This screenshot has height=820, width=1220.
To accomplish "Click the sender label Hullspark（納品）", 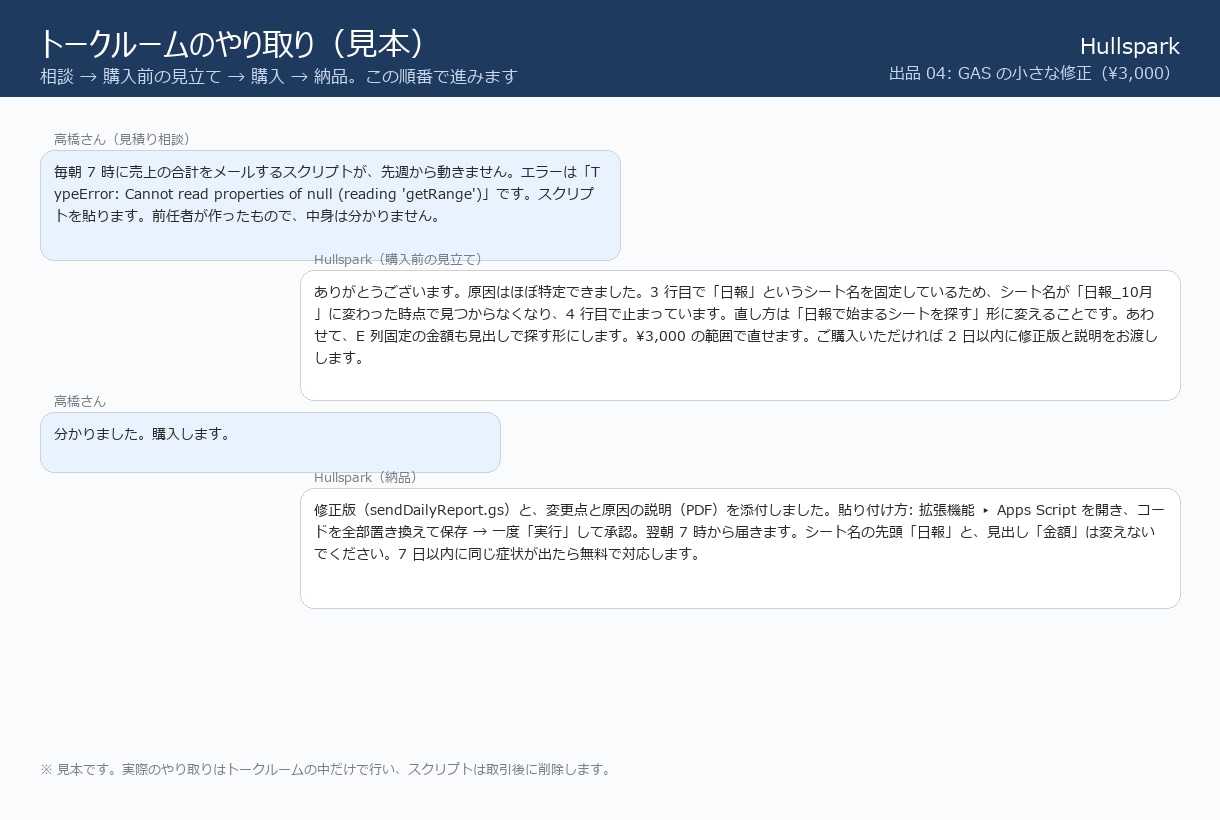I will coord(369,477).
